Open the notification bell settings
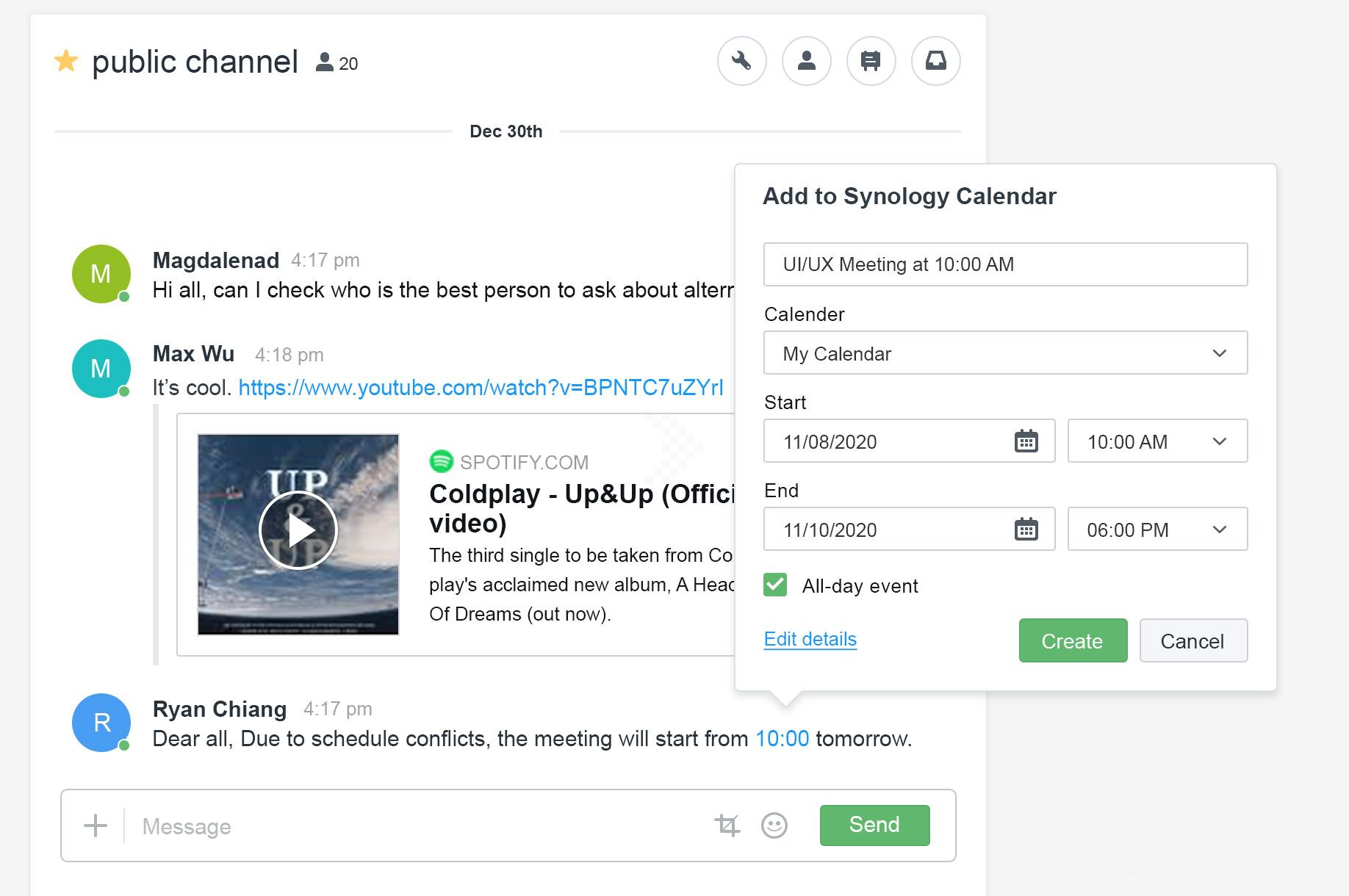Screen dimensions: 1349x896 point(935,62)
